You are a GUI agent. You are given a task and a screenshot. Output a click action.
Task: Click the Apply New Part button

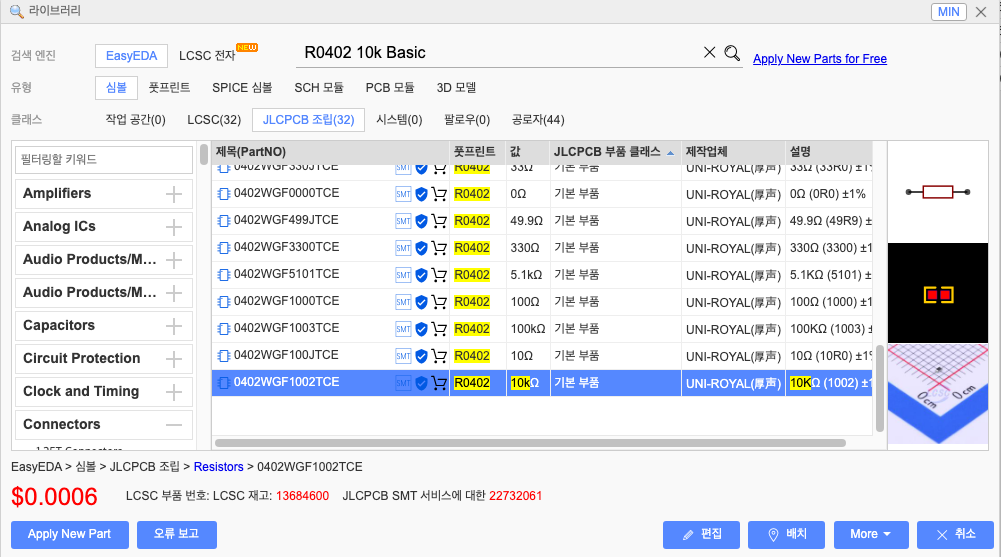70,535
